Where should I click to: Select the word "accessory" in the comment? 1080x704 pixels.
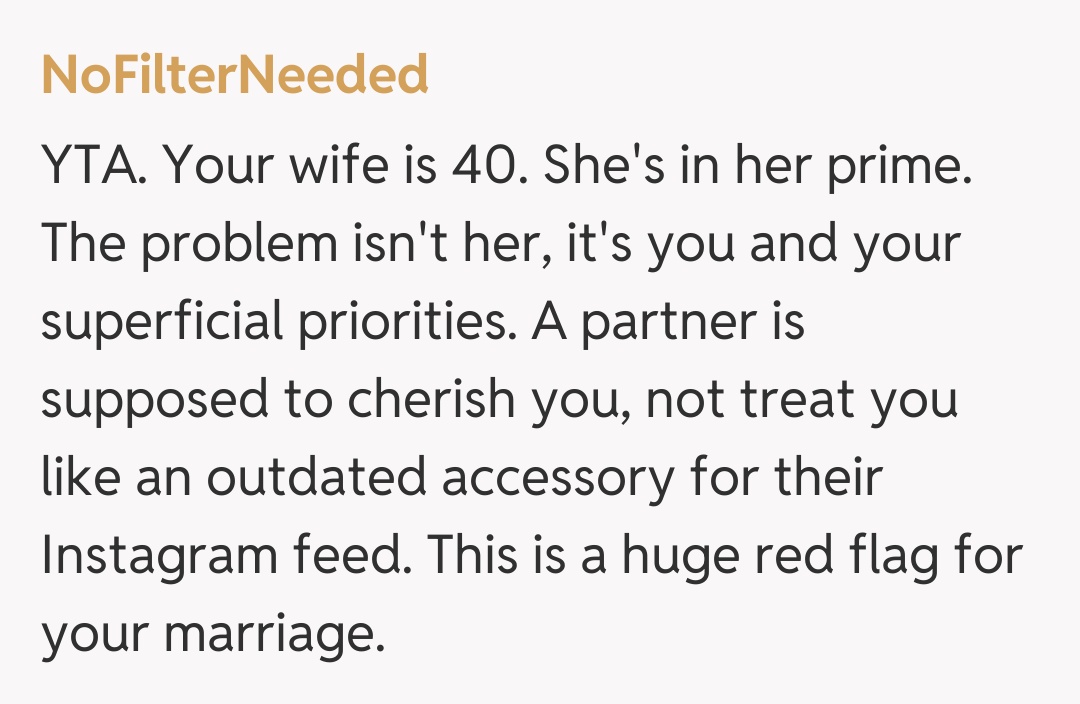click(x=560, y=479)
